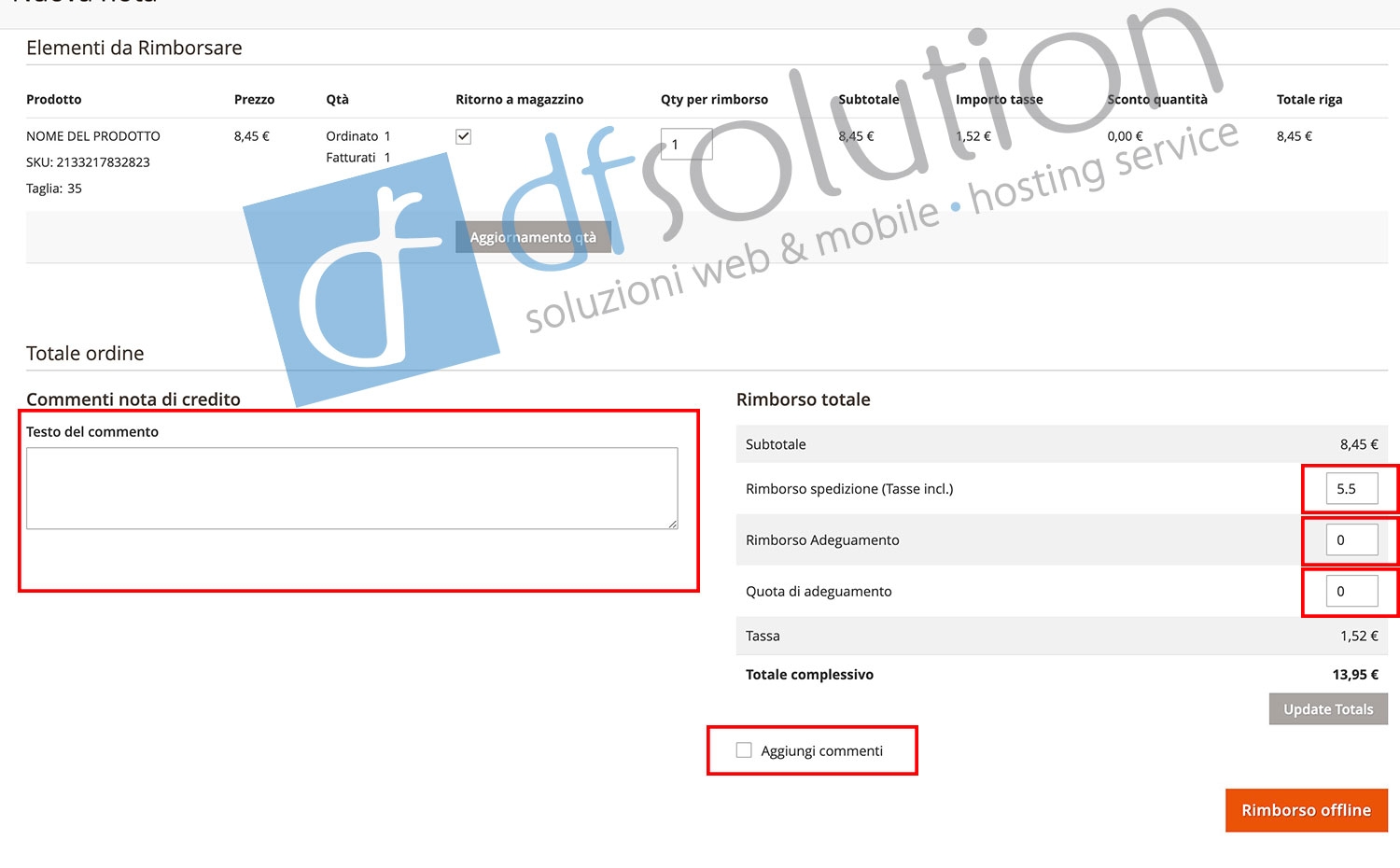
Task: Click the Ritorno a magazzino column header
Action: pos(519,99)
